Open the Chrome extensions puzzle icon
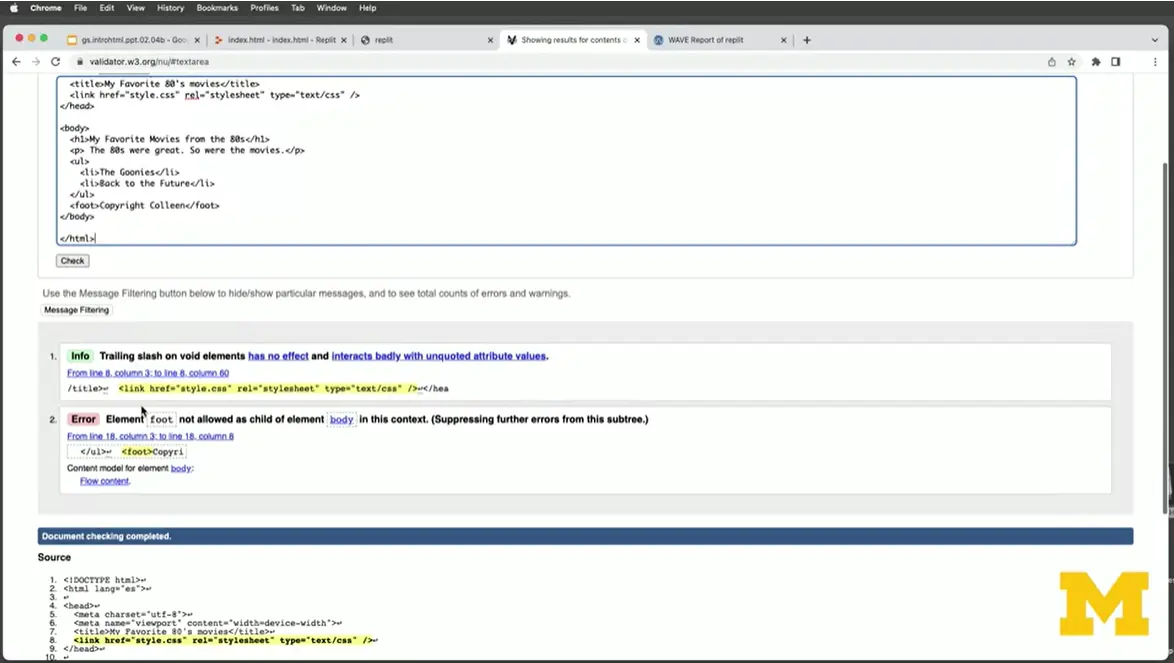The image size is (1174, 663). [x=1095, y=61]
